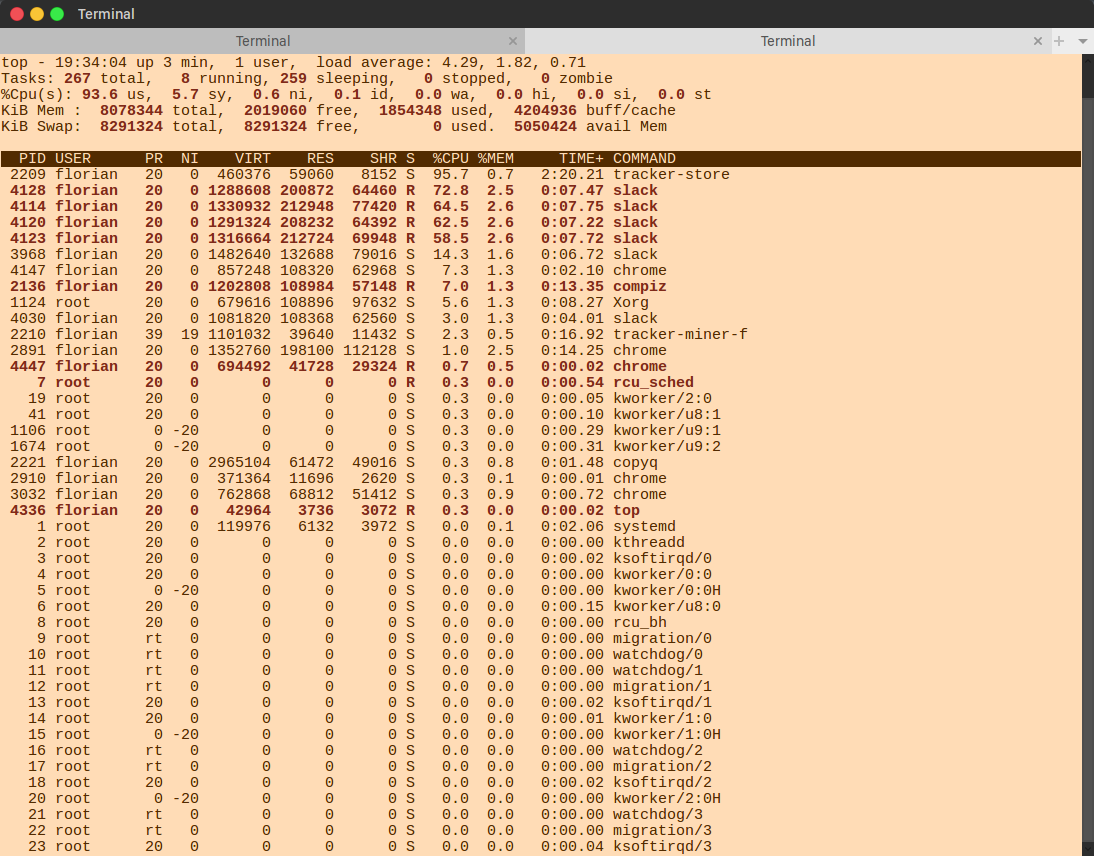Select the right Terminal tab
The height and width of the screenshot is (856, 1094).
click(787, 41)
